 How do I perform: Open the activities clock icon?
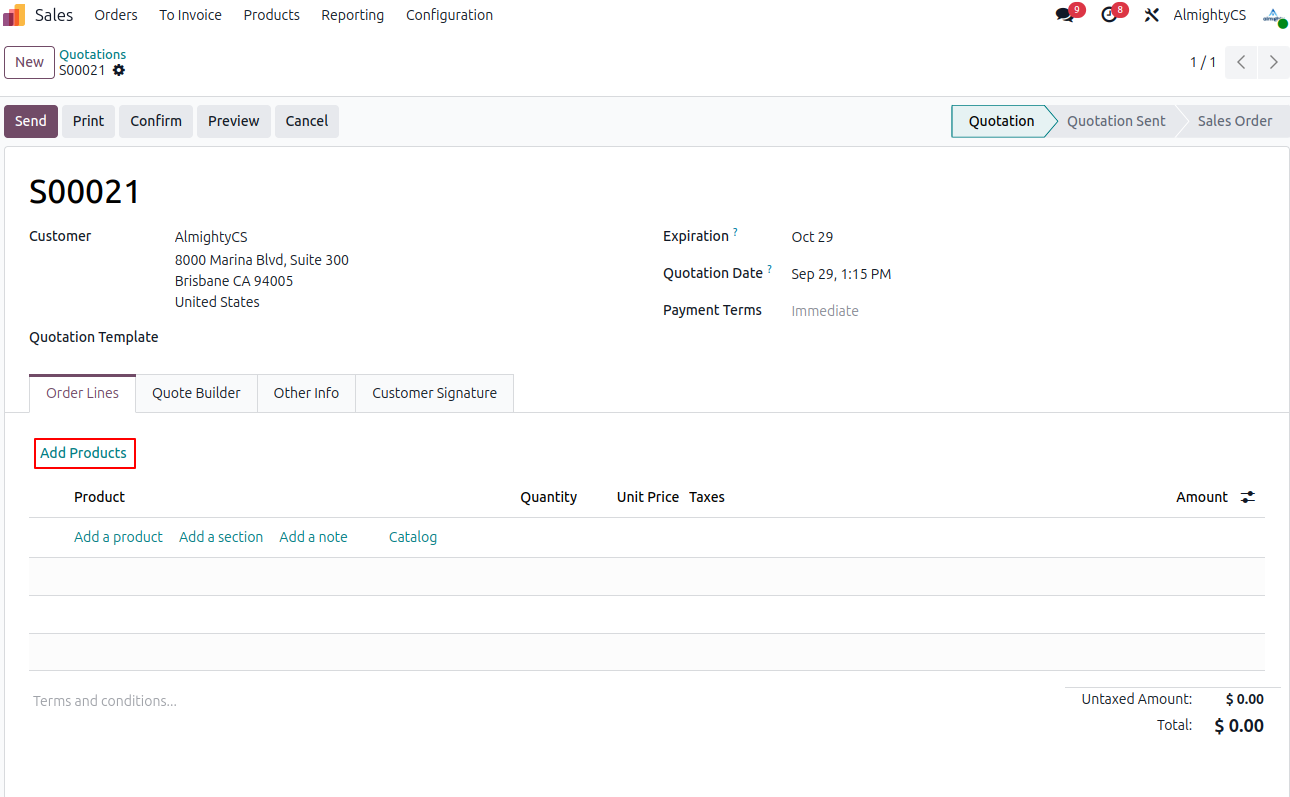(1108, 15)
